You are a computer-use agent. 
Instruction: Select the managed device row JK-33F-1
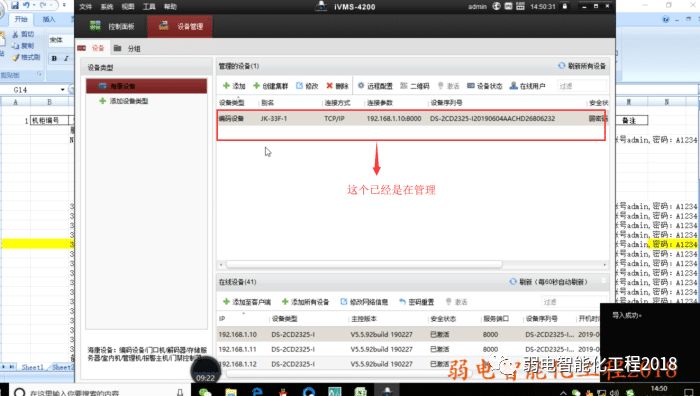click(412, 118)
